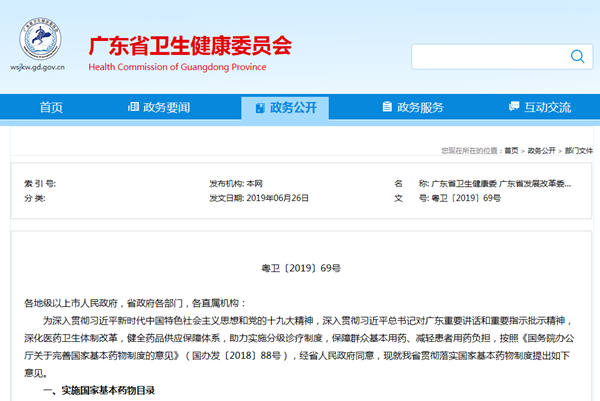This screenshot has height=401, width=600.
Task: Click the heading 一、实施国家基本药物目录
Action: coord(99,390)
